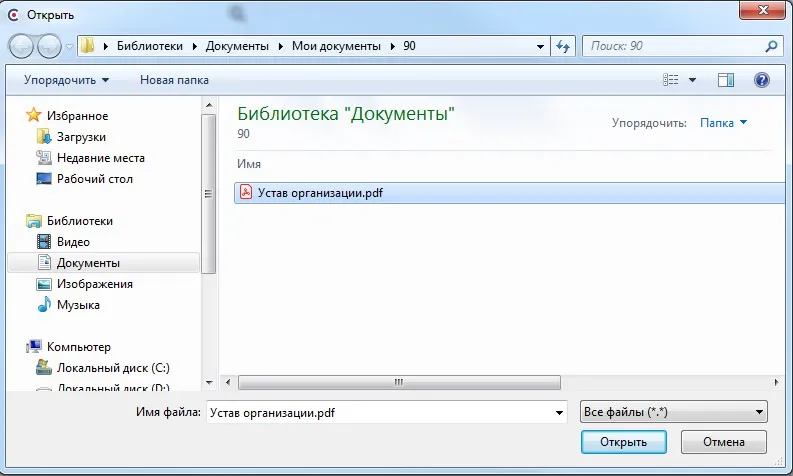Click the Открыть button
The image size is (793, 476).
624,442
